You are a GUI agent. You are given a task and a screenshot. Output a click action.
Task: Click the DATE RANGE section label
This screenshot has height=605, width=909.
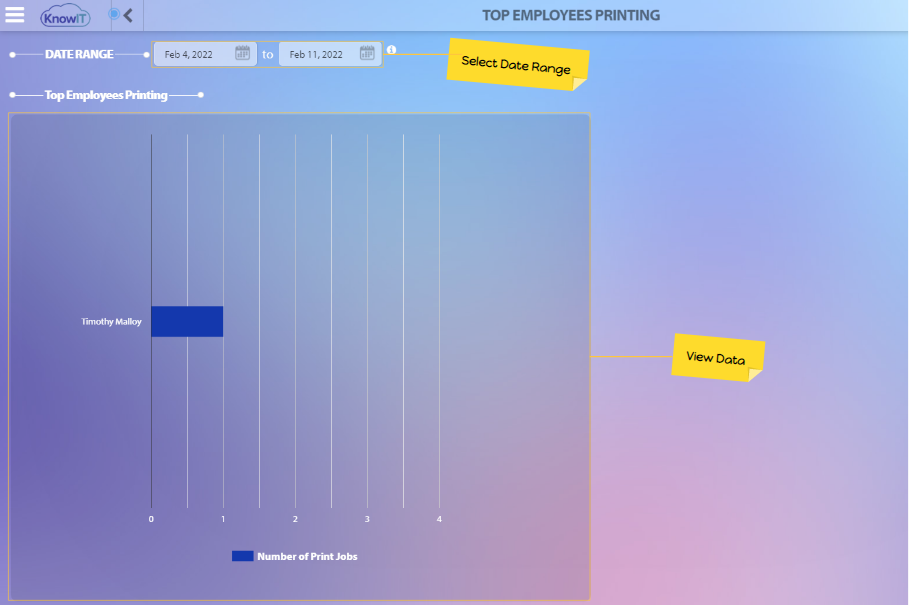click(x=79, y=54)
